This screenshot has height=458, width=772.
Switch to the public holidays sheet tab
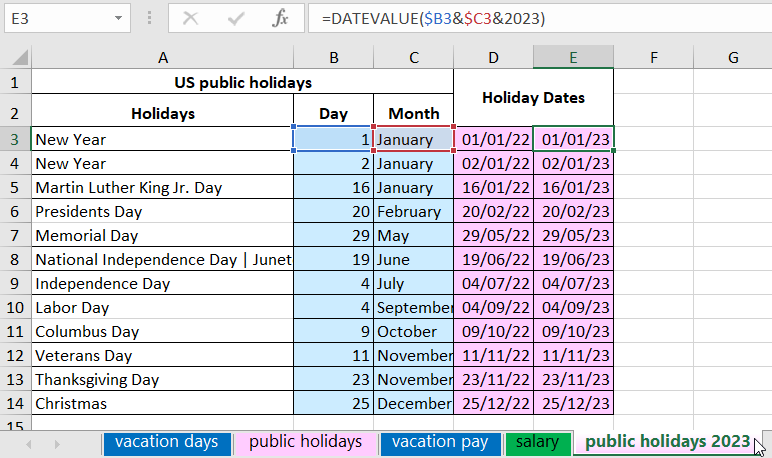(x=305, y=442)
